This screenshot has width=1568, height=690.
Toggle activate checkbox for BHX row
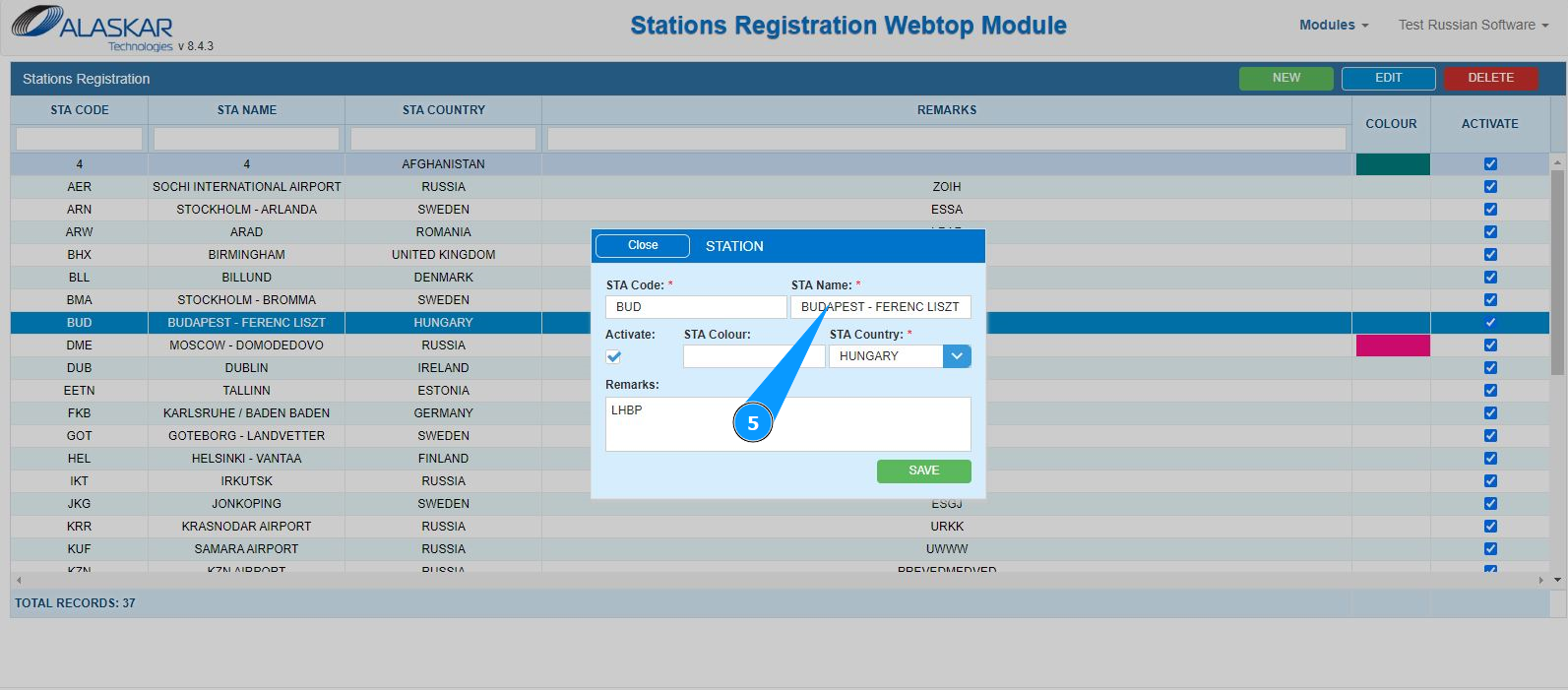click(x=1490, y=255)
